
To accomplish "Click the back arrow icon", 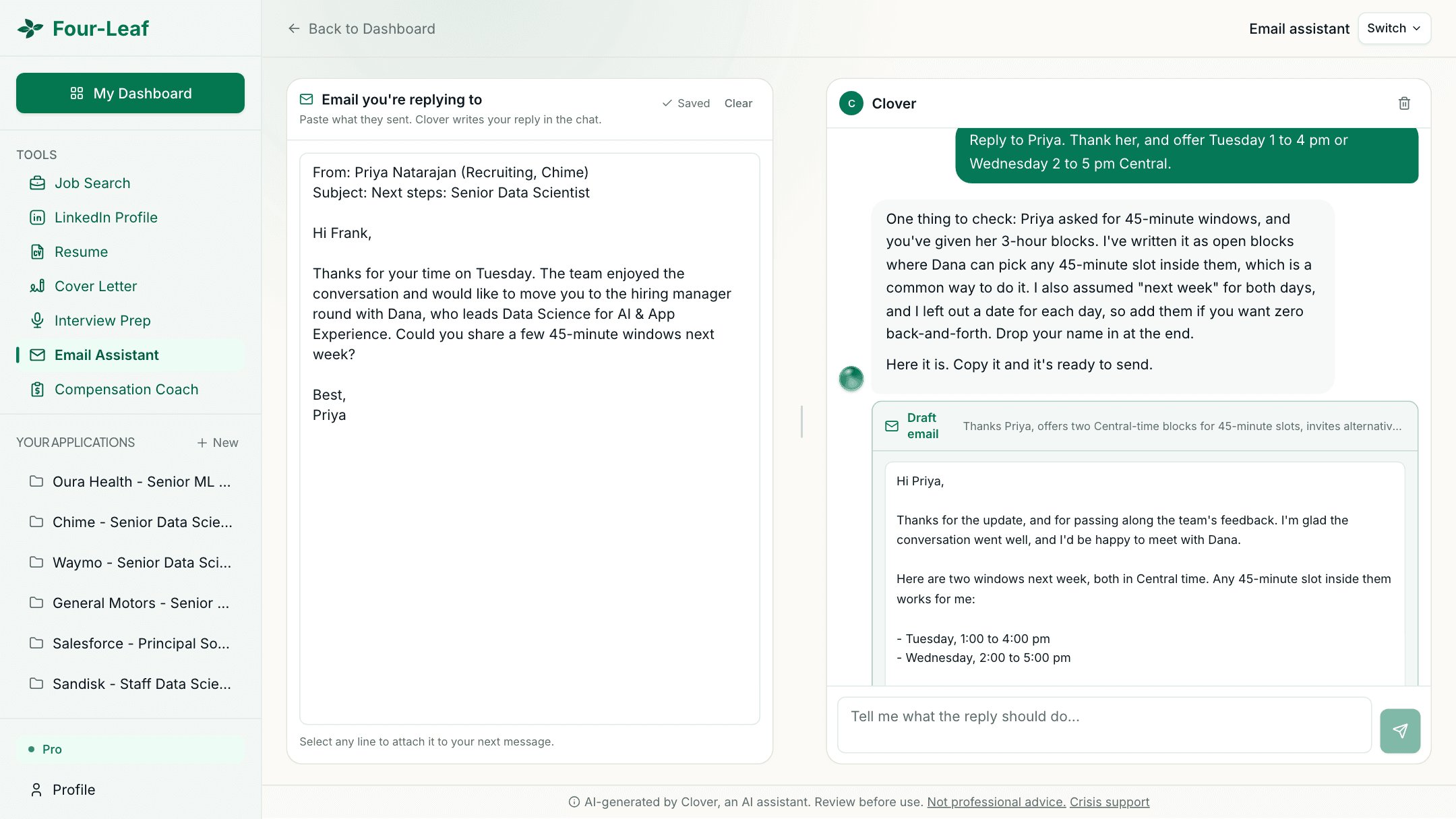I will [x=294, y=28].
